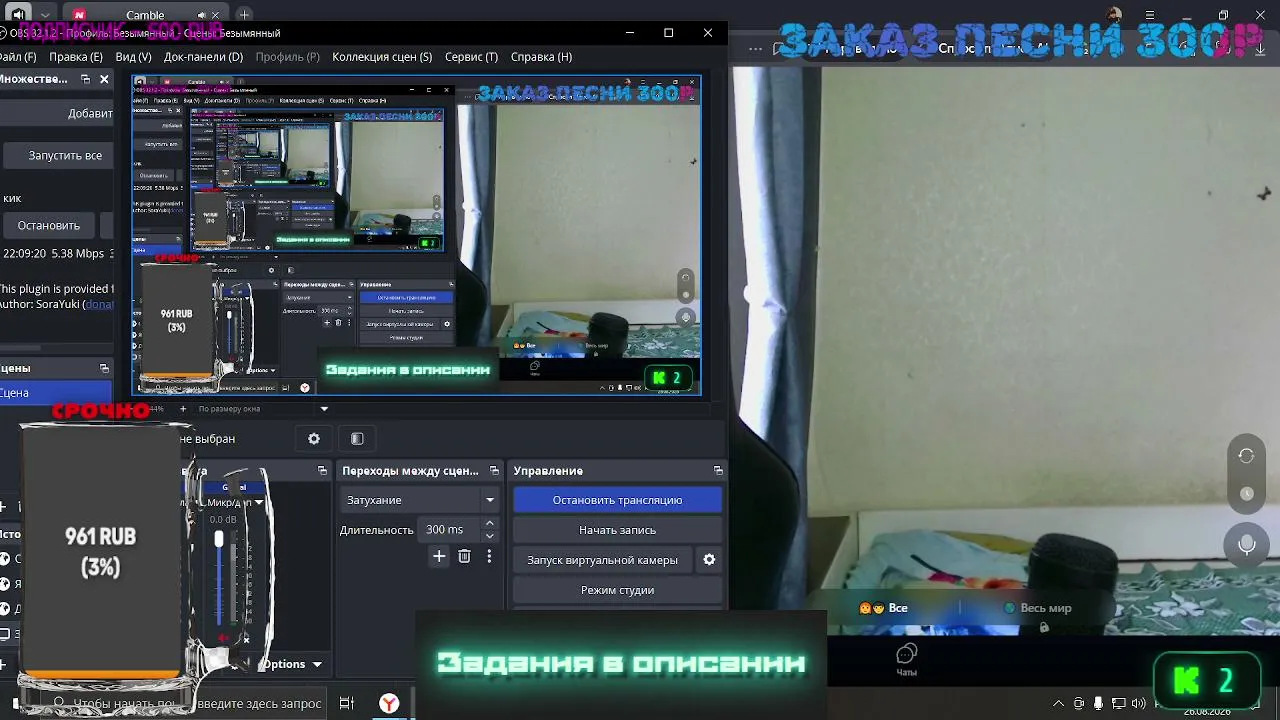Select the Сцена item in scenes list

55,393
